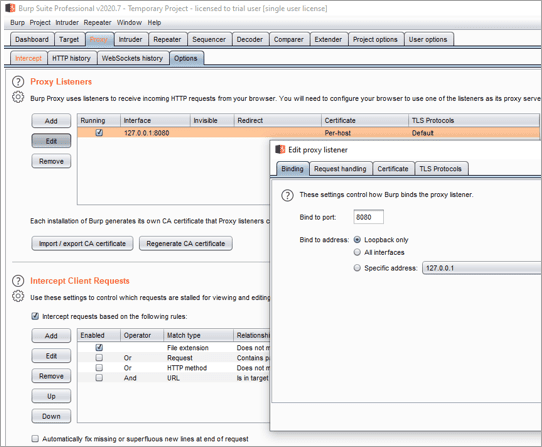Select Specific address radio button
The image size is (542, 447).
pos(357,268)
